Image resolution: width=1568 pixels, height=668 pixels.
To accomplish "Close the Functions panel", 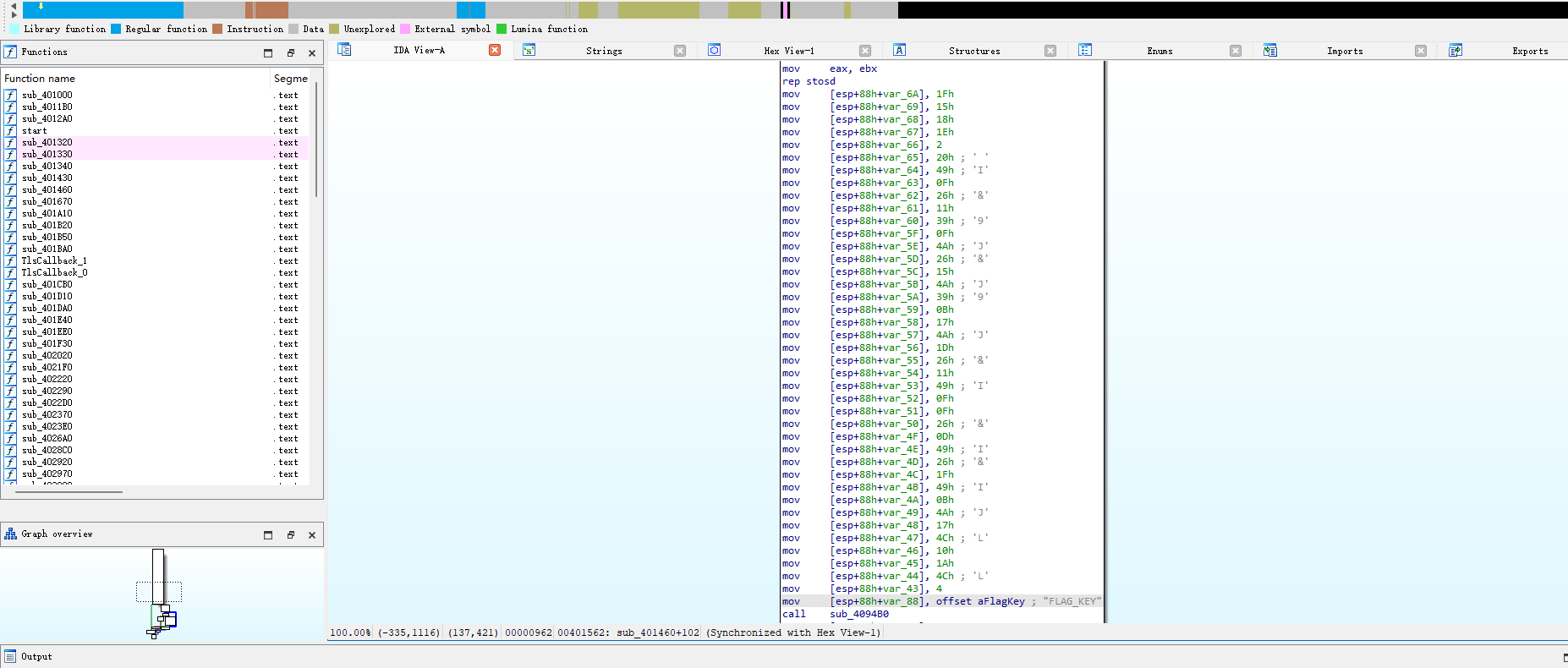I will coord(312,52).
